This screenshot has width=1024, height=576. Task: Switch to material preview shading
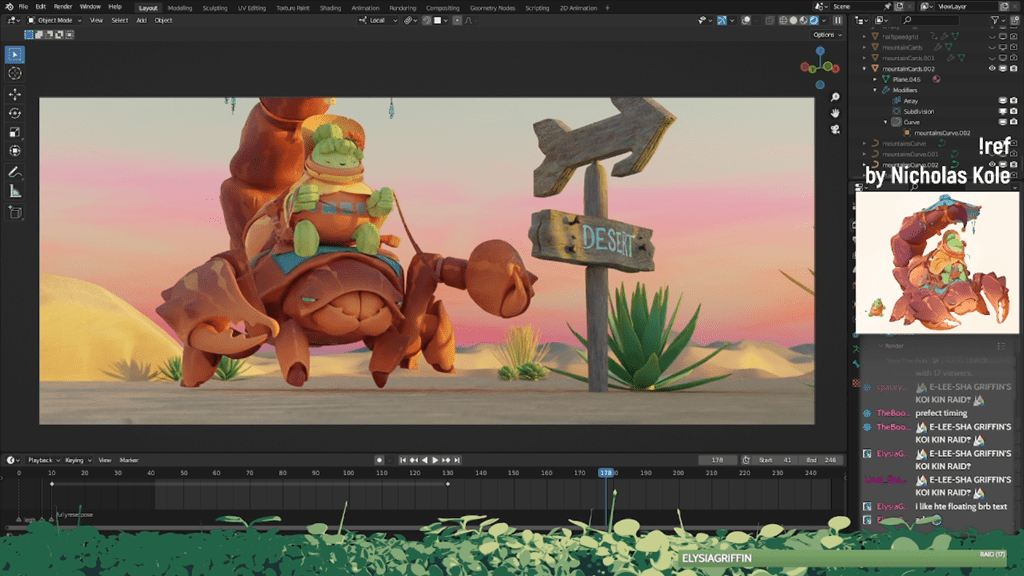click(x=803, y=20)
